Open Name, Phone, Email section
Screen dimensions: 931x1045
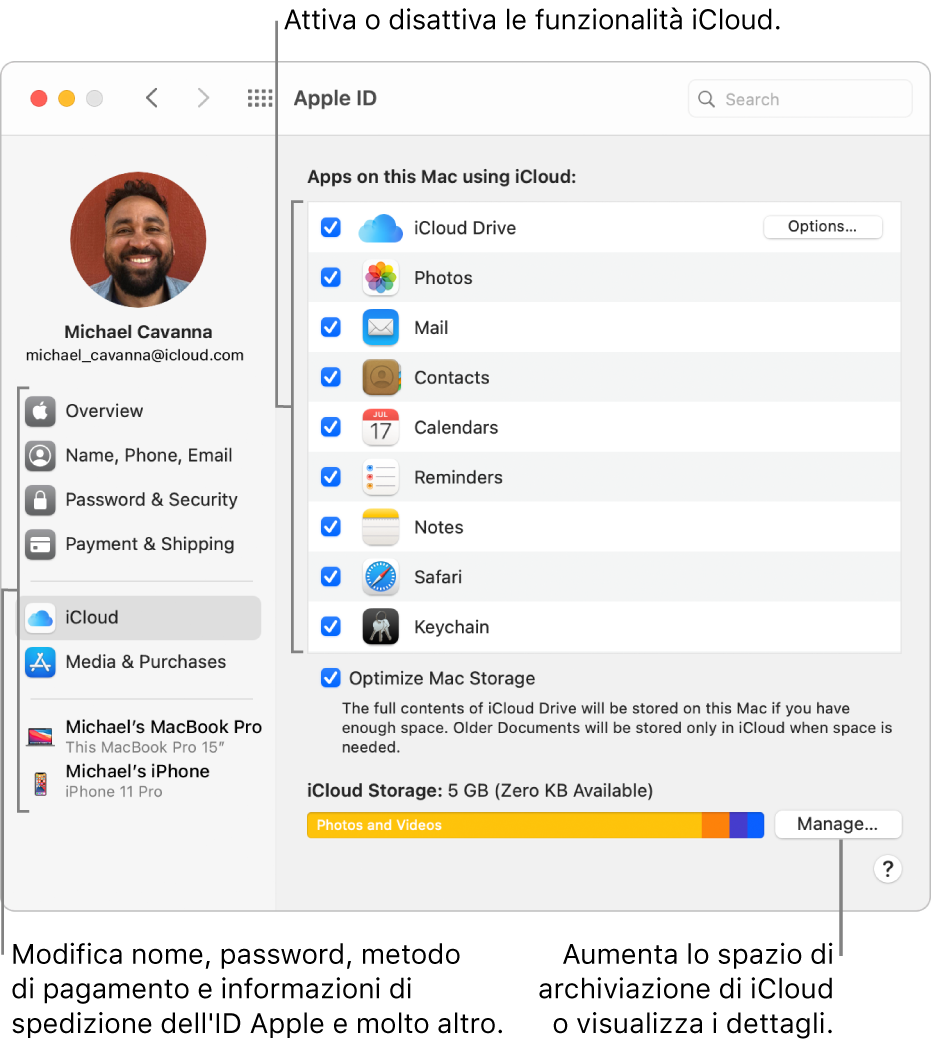pyautogui.click(x=141, y=456)
